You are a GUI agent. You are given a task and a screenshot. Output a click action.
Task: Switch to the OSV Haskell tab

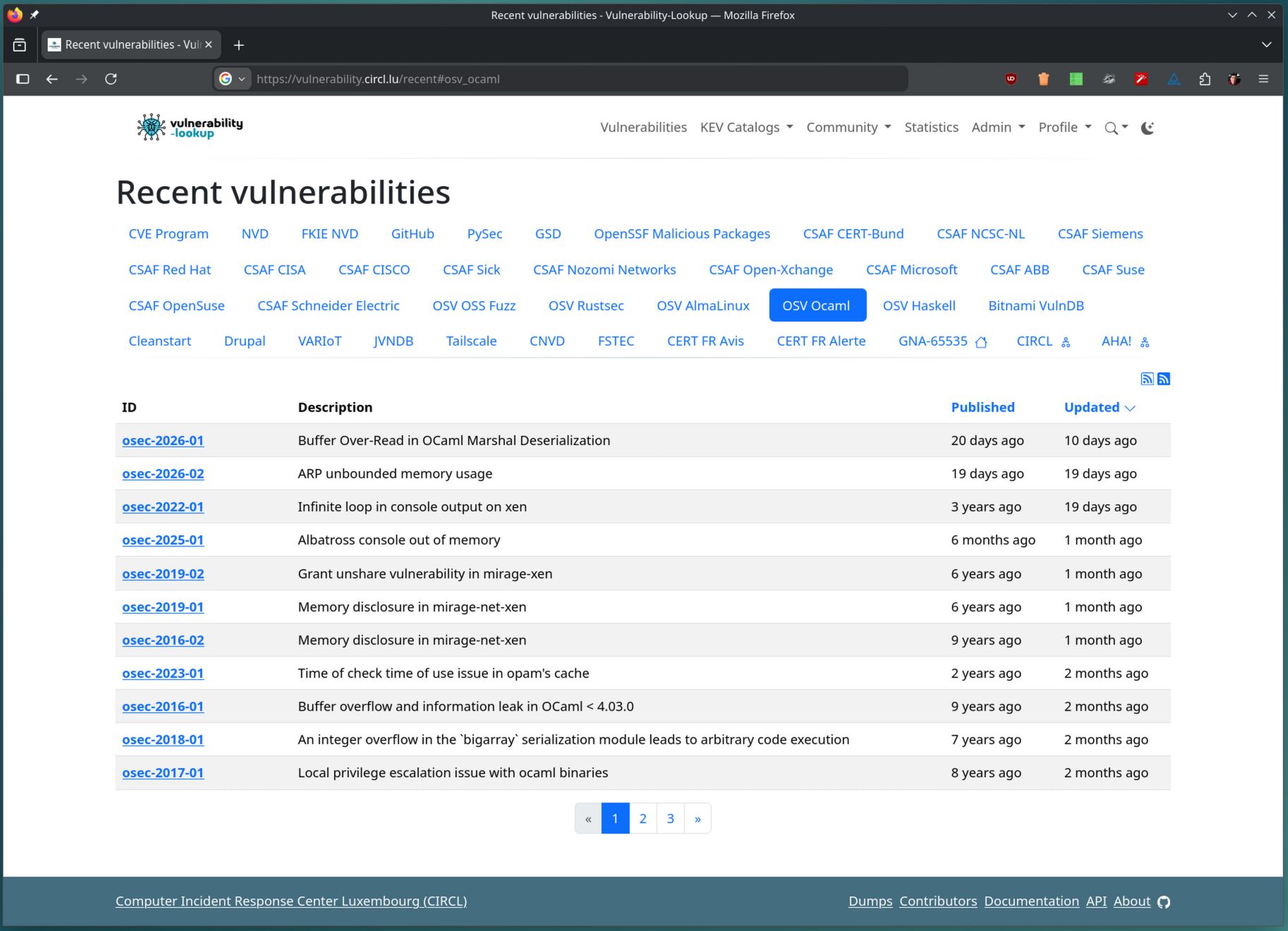pos(918,305)
